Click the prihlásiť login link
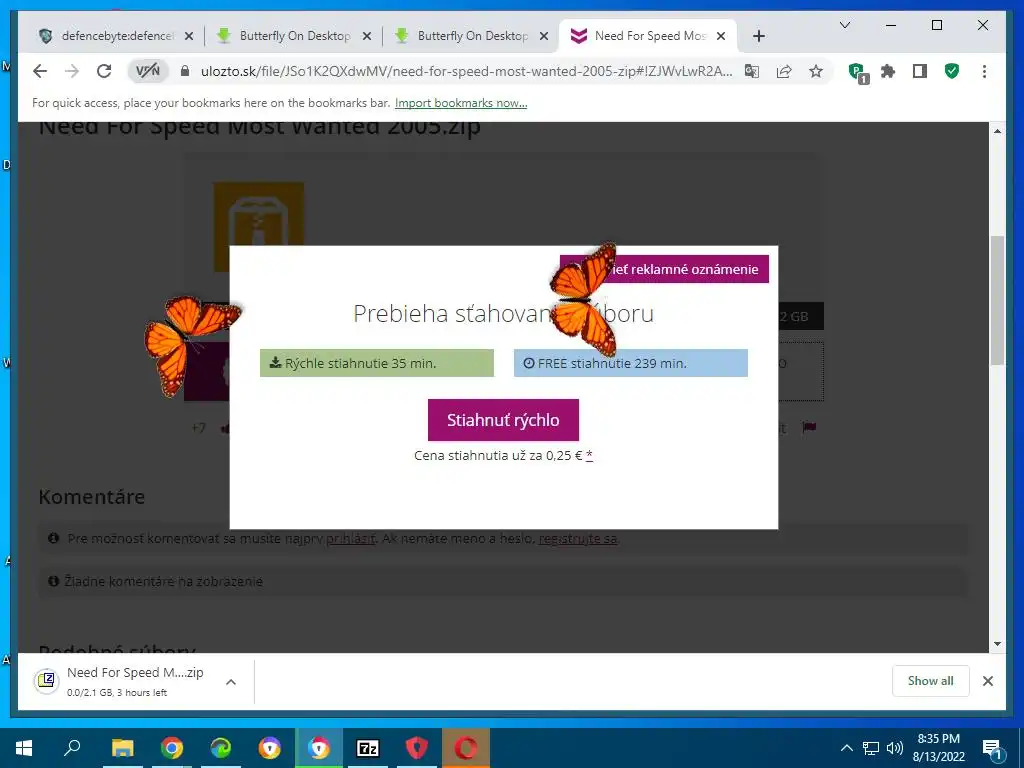 pos(351,539)
